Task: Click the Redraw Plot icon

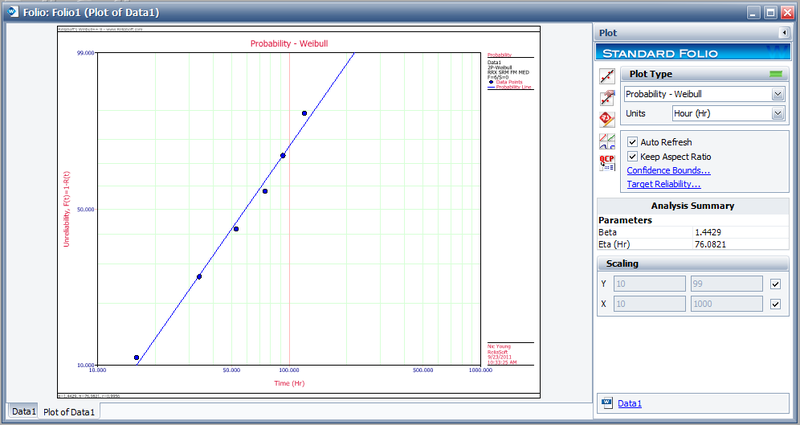Action: point(607,76)
